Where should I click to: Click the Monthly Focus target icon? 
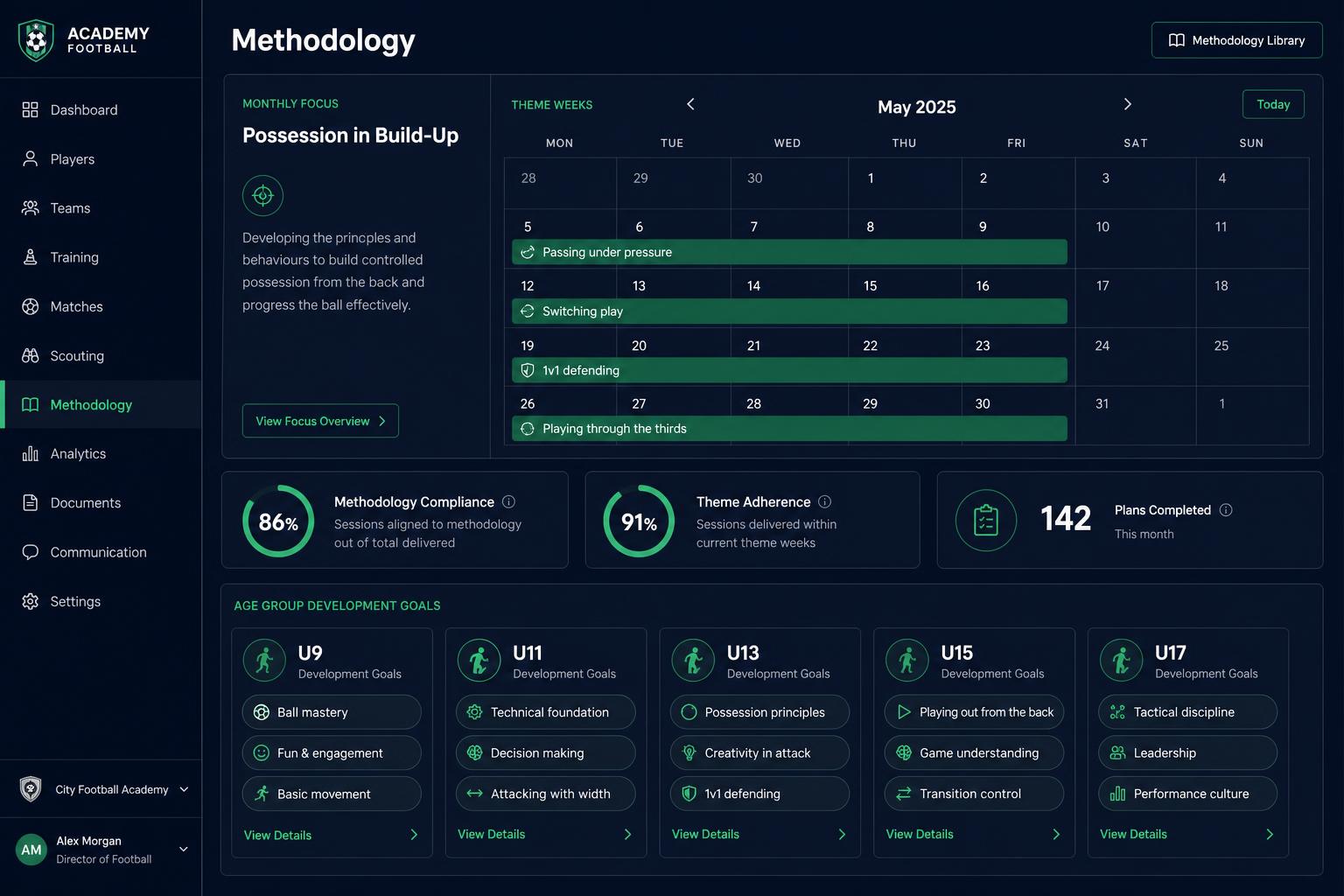[262, 196]
